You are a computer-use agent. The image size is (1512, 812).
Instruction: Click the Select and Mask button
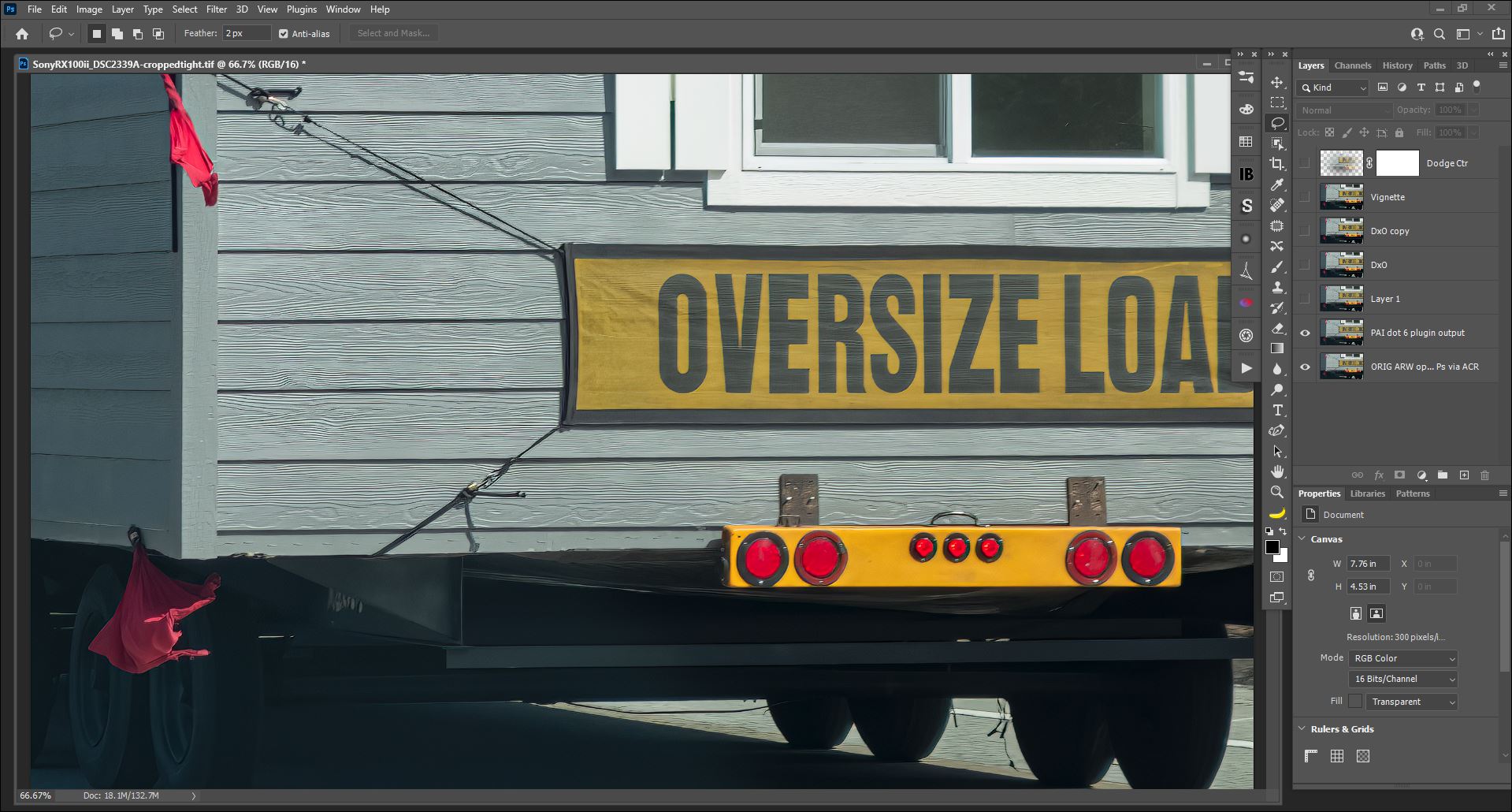coord(393,33)
